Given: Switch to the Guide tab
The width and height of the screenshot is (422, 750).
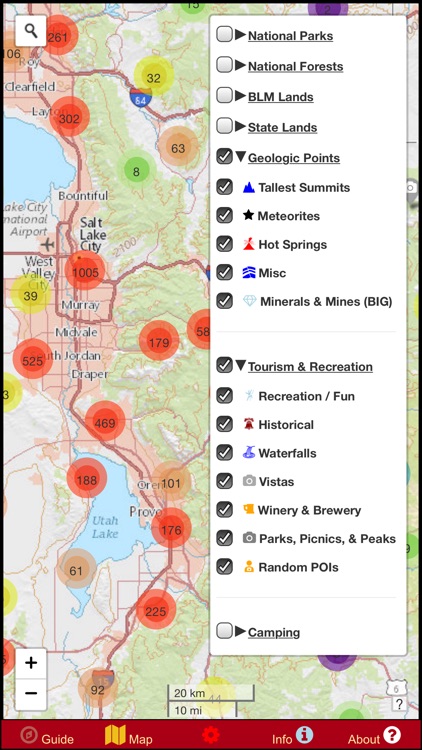Looking at the screenshot, I should pos(47,737).
